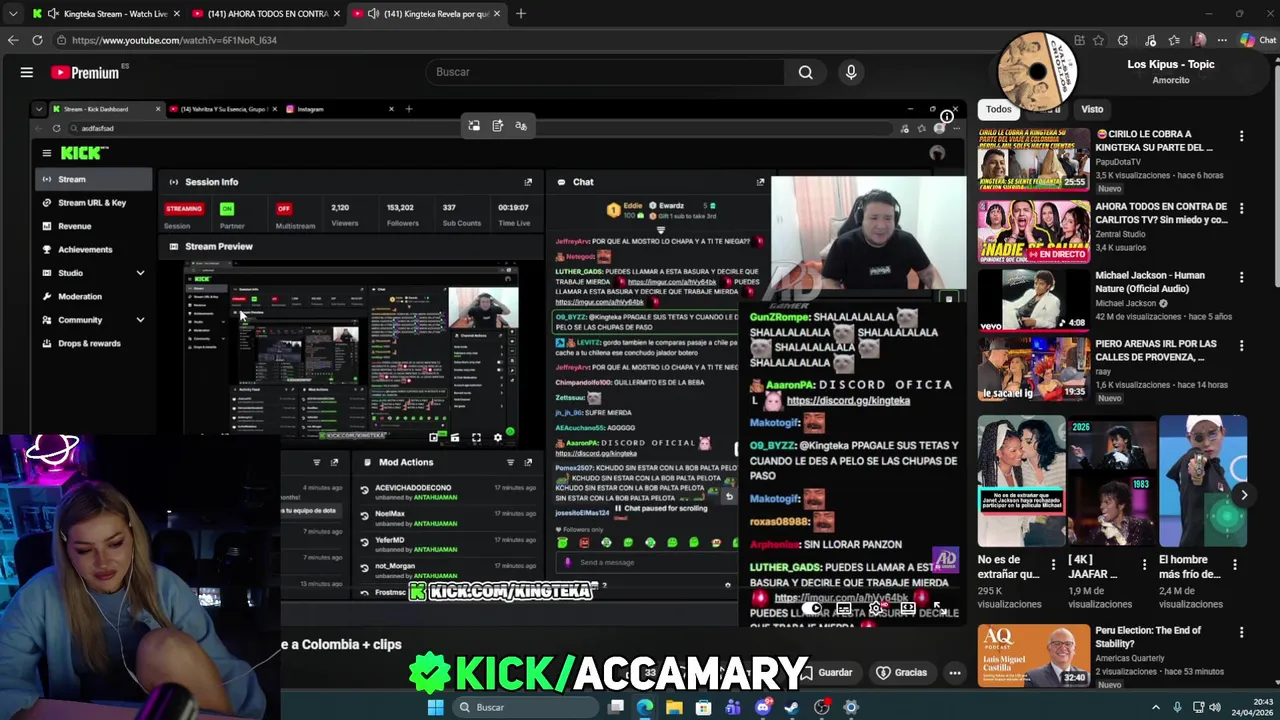Open the Michael Jackson - Human Nature video title
The width and height of the screenshot is (1280, 720).
pos(1150,282)
